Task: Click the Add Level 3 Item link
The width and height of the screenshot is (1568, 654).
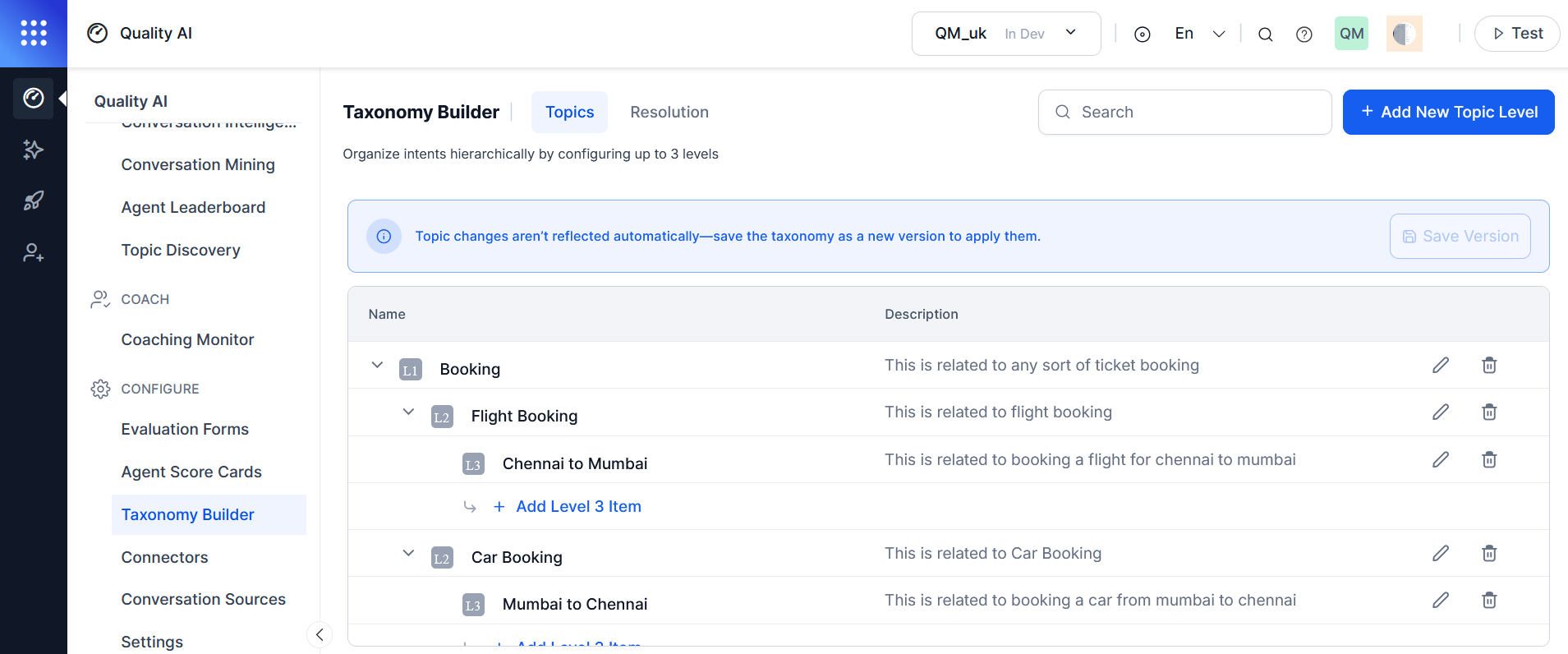Action: pyautogui.click(x=578, y=506)
